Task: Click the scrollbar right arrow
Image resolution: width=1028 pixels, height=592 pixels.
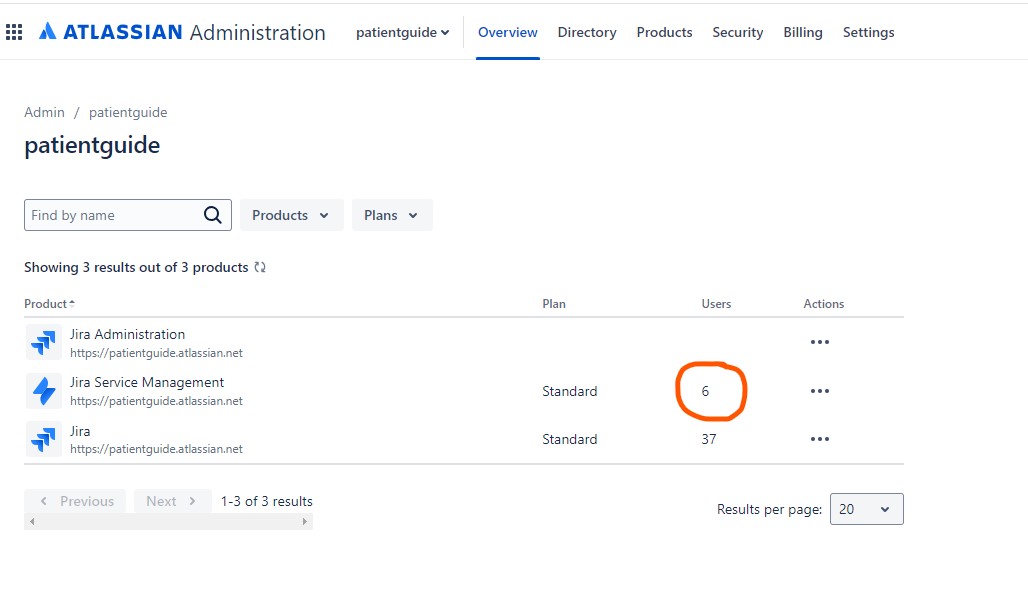Action: 304,522
